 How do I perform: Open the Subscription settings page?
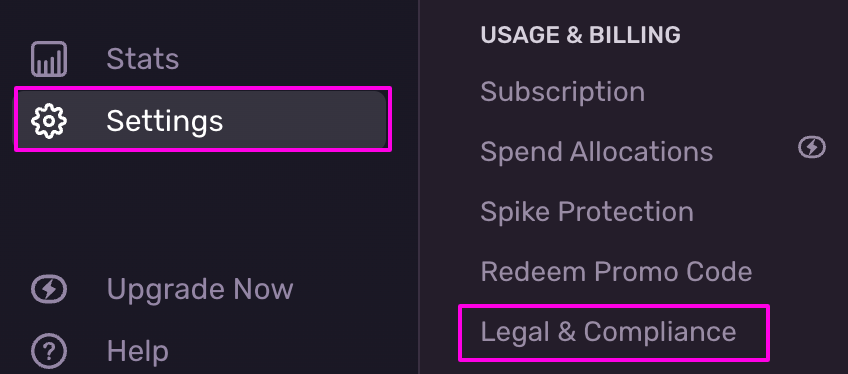click(x=562, y=92)
